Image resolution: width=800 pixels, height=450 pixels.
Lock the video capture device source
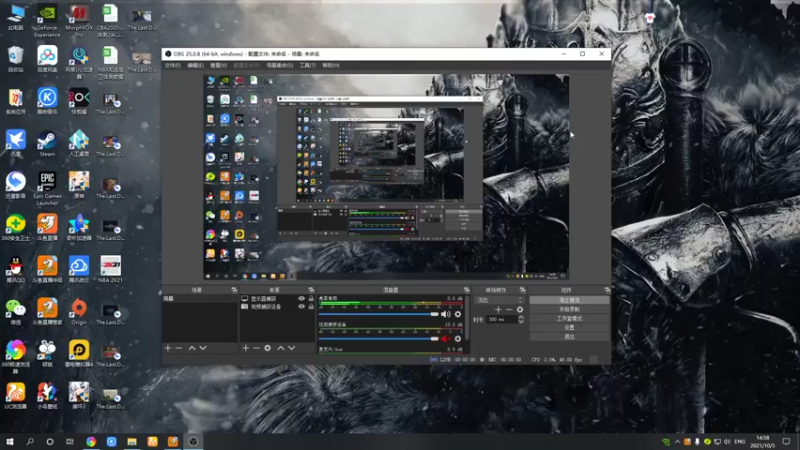coord(311,307)
